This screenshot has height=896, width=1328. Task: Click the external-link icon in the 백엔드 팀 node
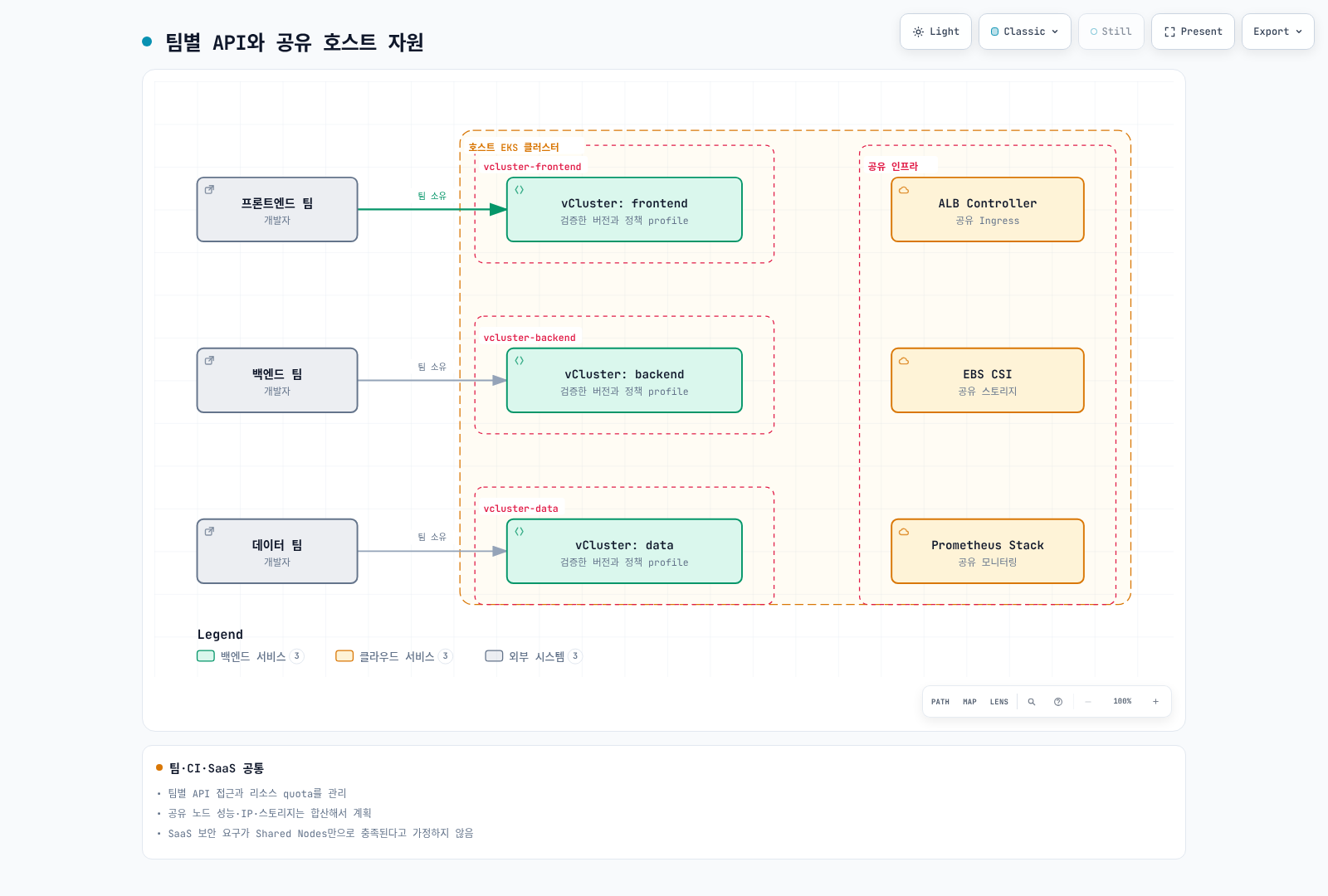(209, 361)
